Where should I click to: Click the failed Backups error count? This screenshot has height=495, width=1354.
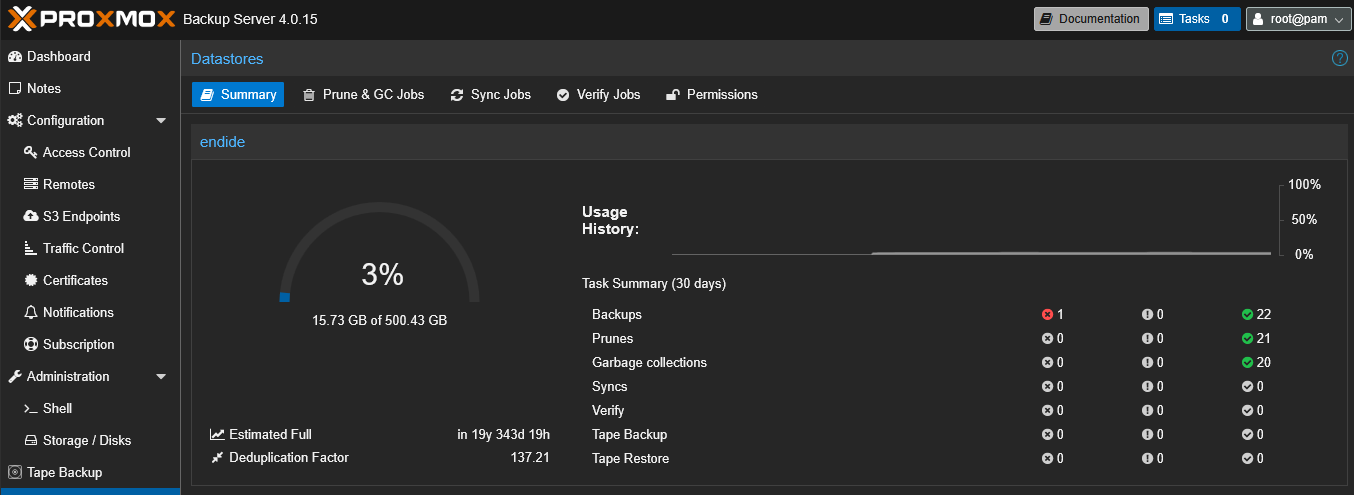tap(1052, 314)
